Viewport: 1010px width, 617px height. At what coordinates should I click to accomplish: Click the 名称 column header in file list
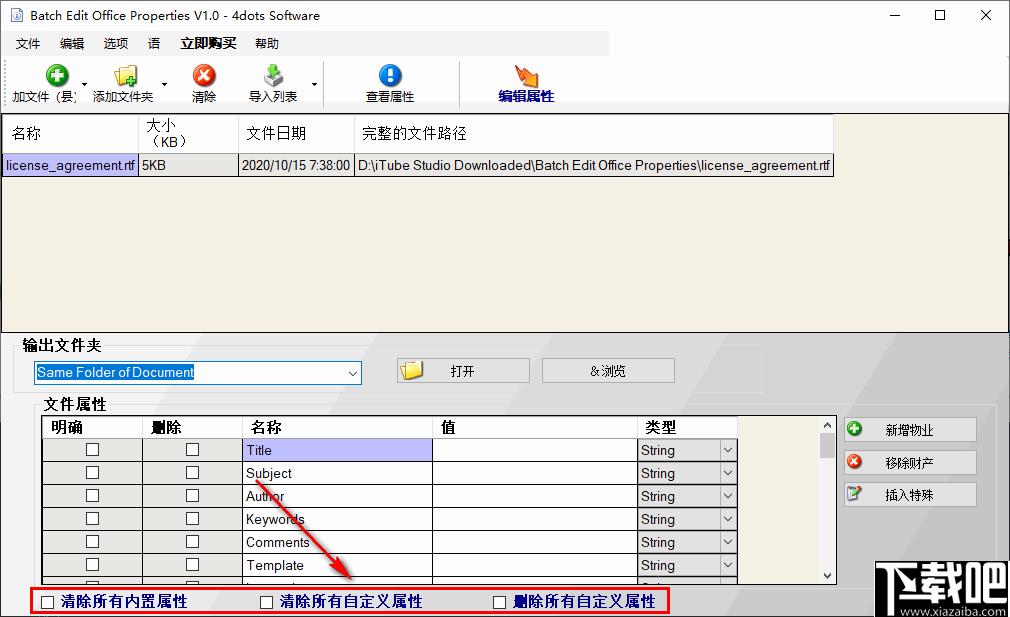tap(70, 134)
